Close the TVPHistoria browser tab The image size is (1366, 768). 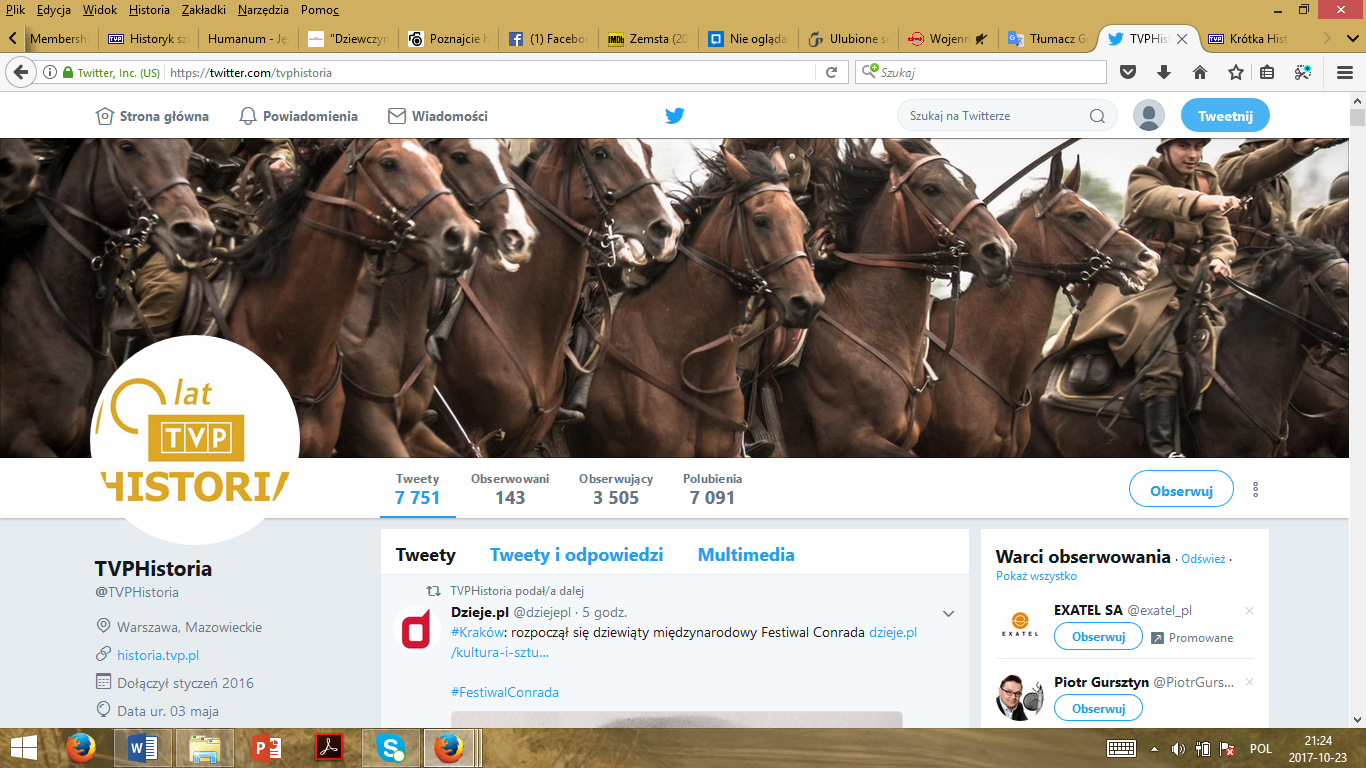pyautogui.click(x=1182, y=39)
